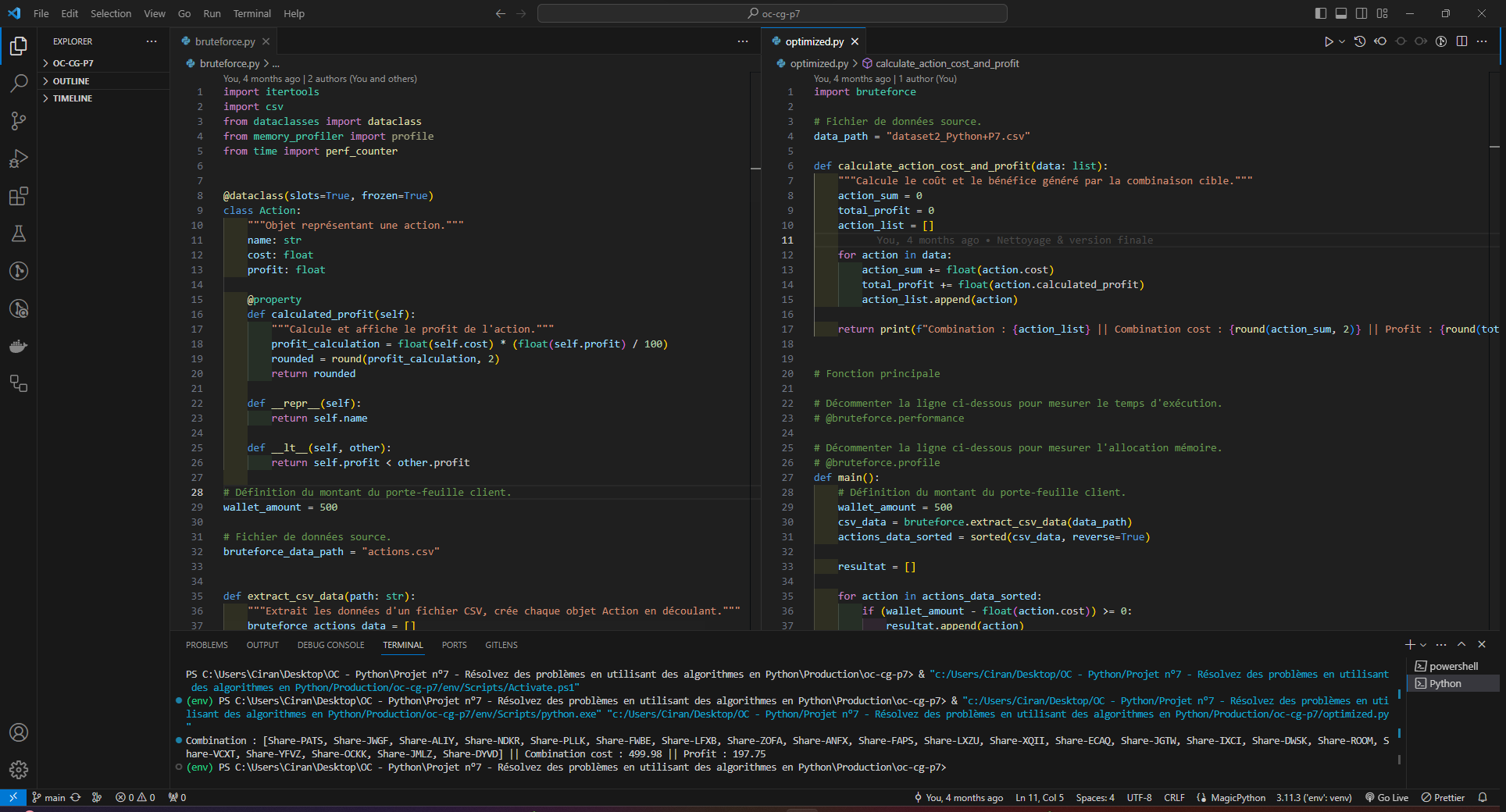
Task: Open the run button dropdown arrow
Action: 1342,41
